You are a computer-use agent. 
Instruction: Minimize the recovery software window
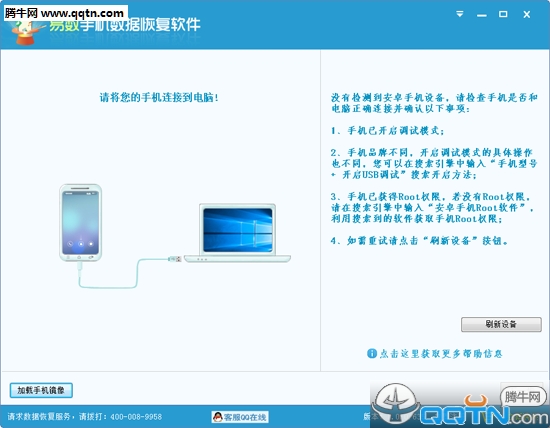(x=482, y=15)
